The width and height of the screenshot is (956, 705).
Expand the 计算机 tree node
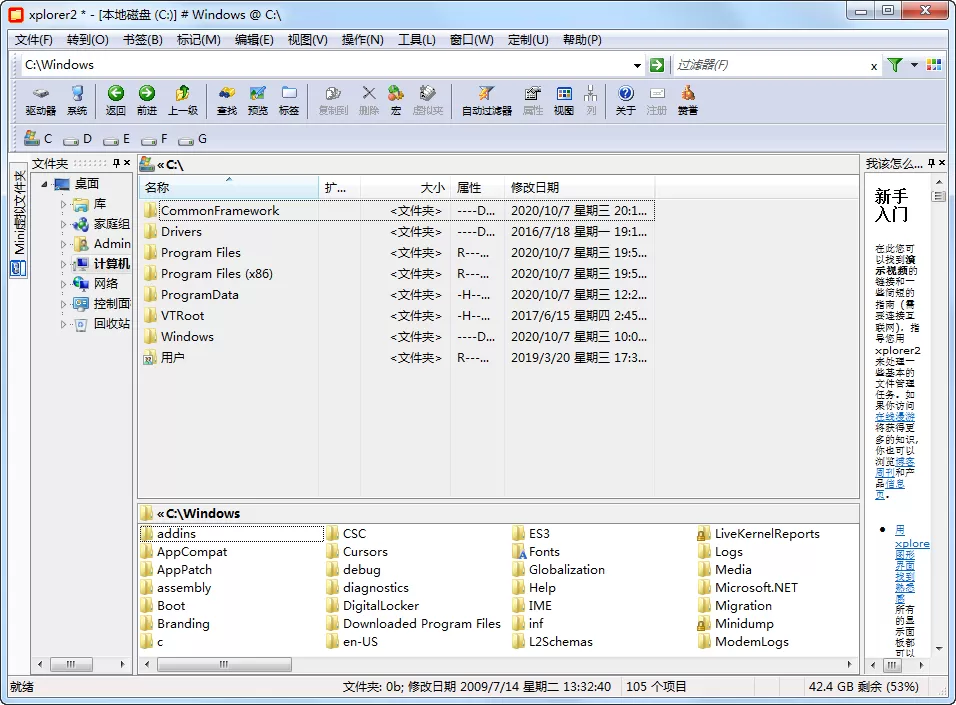pos(63,263)
